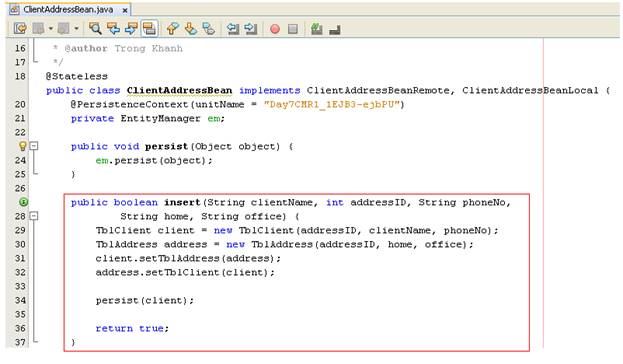Click the Last Edit location icon

[x=20, y=28]
